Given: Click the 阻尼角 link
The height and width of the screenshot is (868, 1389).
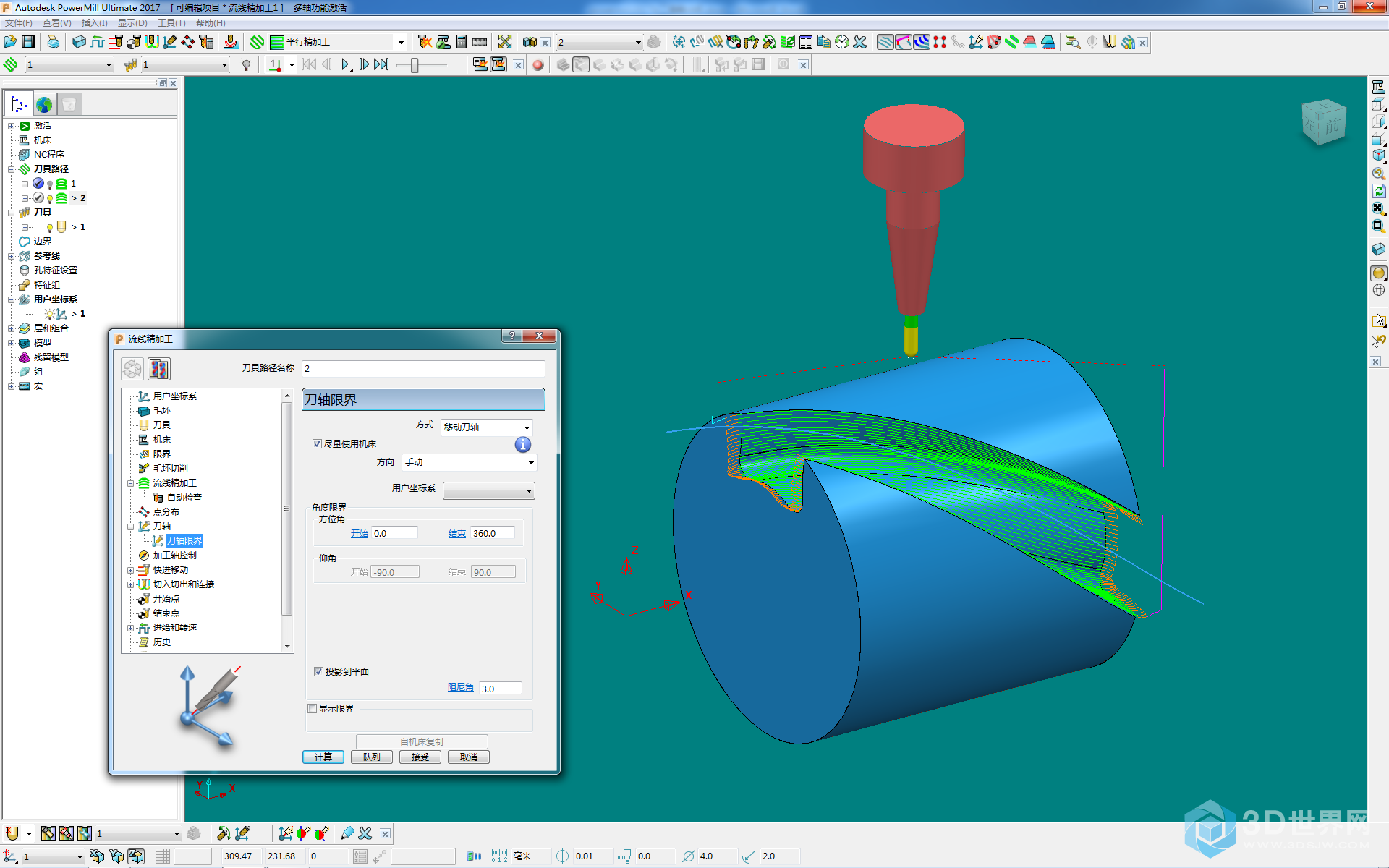Looking at the screenshot, I should [x=460, y=687].
